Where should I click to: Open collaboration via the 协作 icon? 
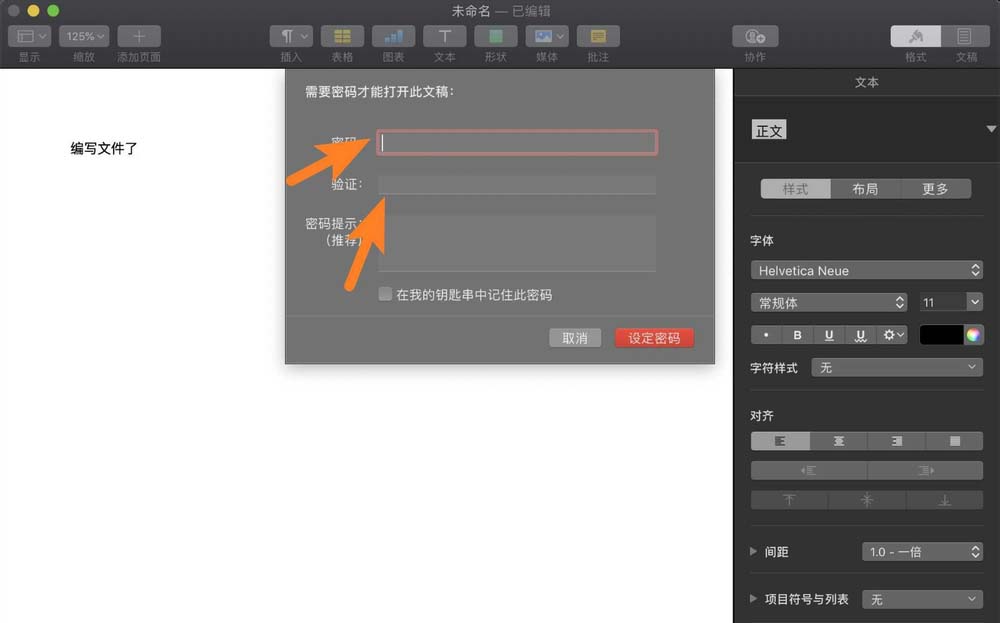point(755,36)
